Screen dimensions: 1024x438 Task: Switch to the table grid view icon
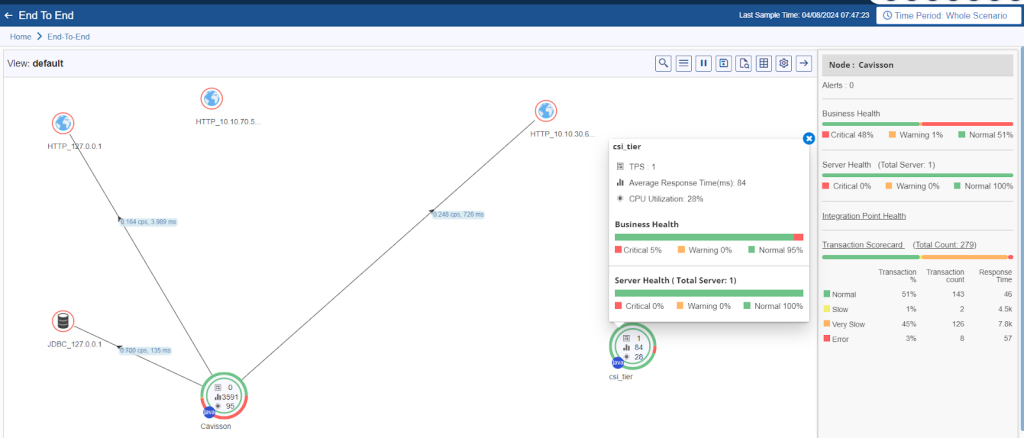click(x=764, y=63)
